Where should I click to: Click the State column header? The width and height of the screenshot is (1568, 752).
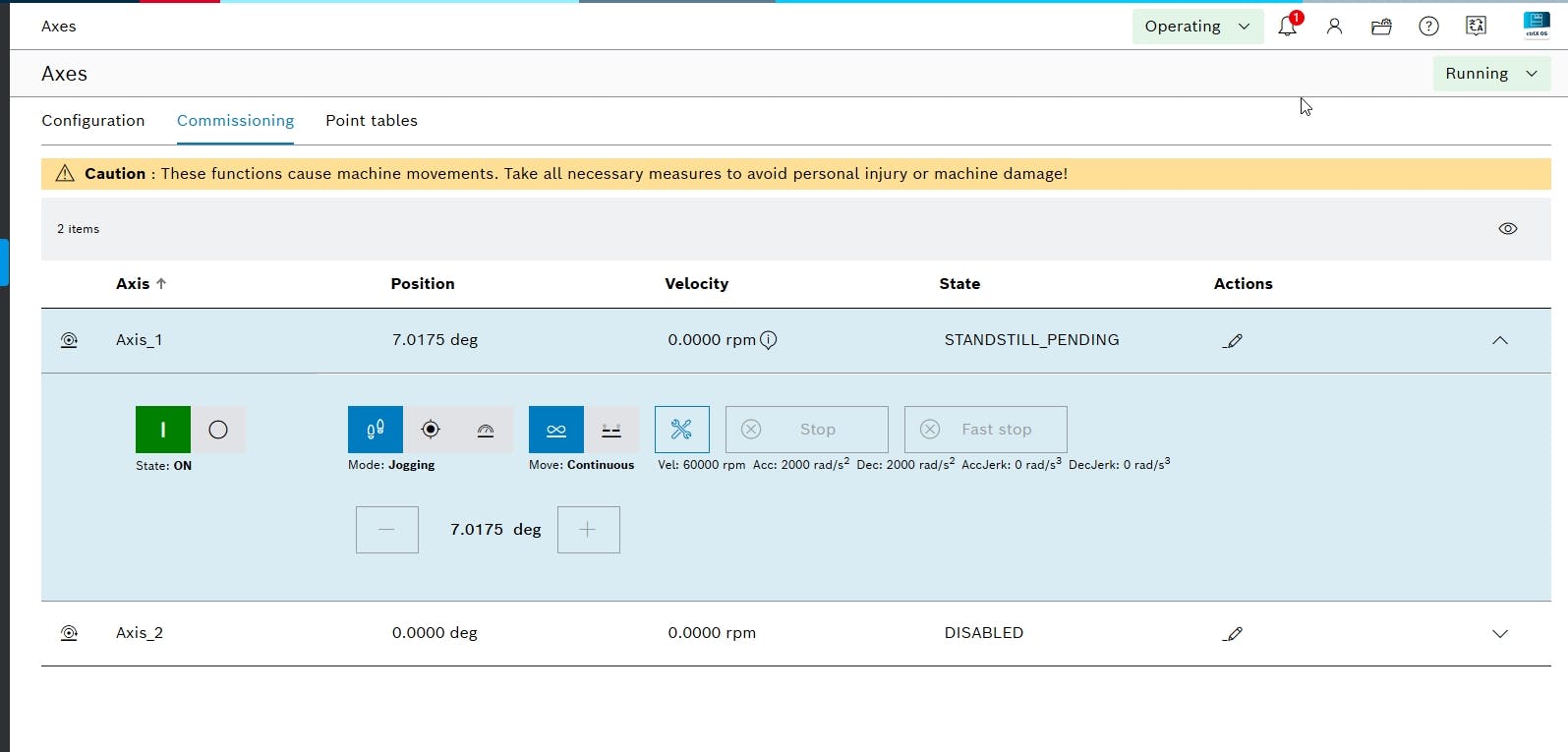[x=959, y=283]
